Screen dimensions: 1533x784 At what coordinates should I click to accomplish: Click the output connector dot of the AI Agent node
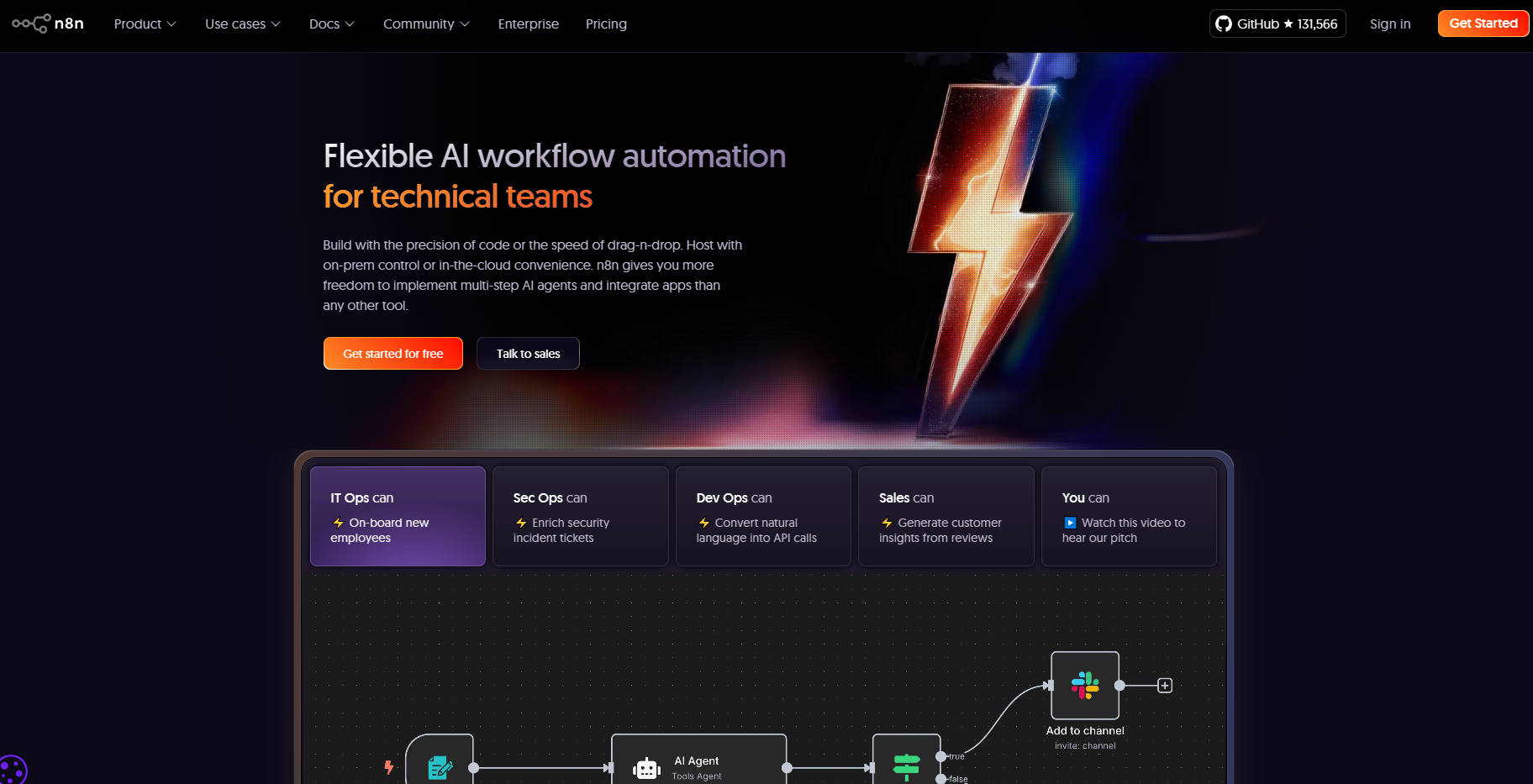[788, 768]
